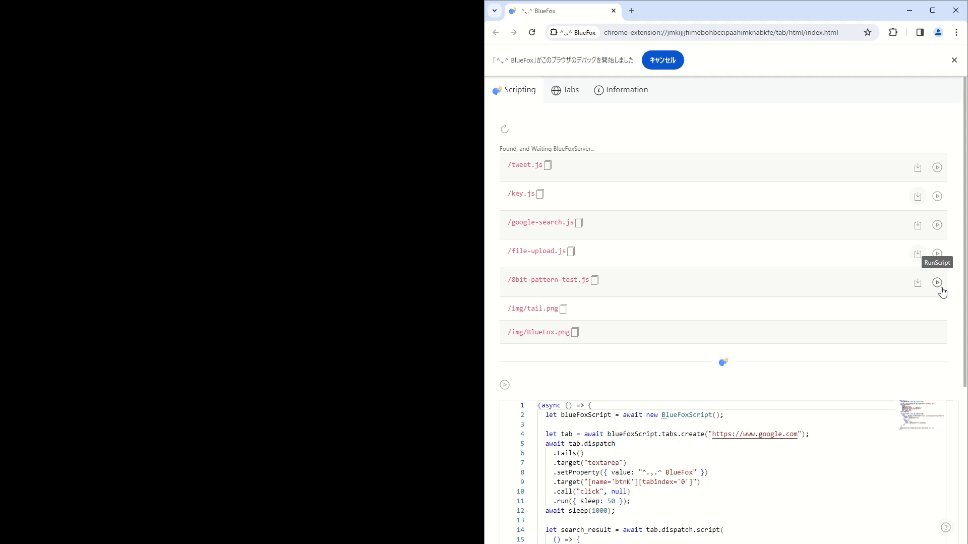The height and width of the screenshot is (544, 968).
Task: Run the 8bit-pattern-test.js script
Action: 937,282
